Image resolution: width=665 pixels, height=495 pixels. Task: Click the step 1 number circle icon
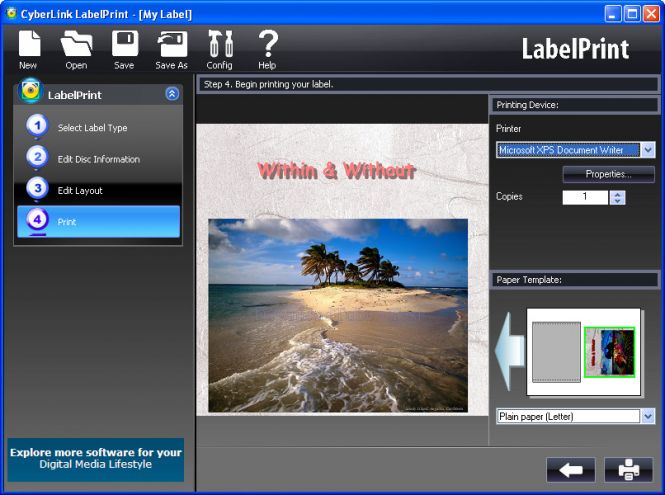tap(37, 126)
